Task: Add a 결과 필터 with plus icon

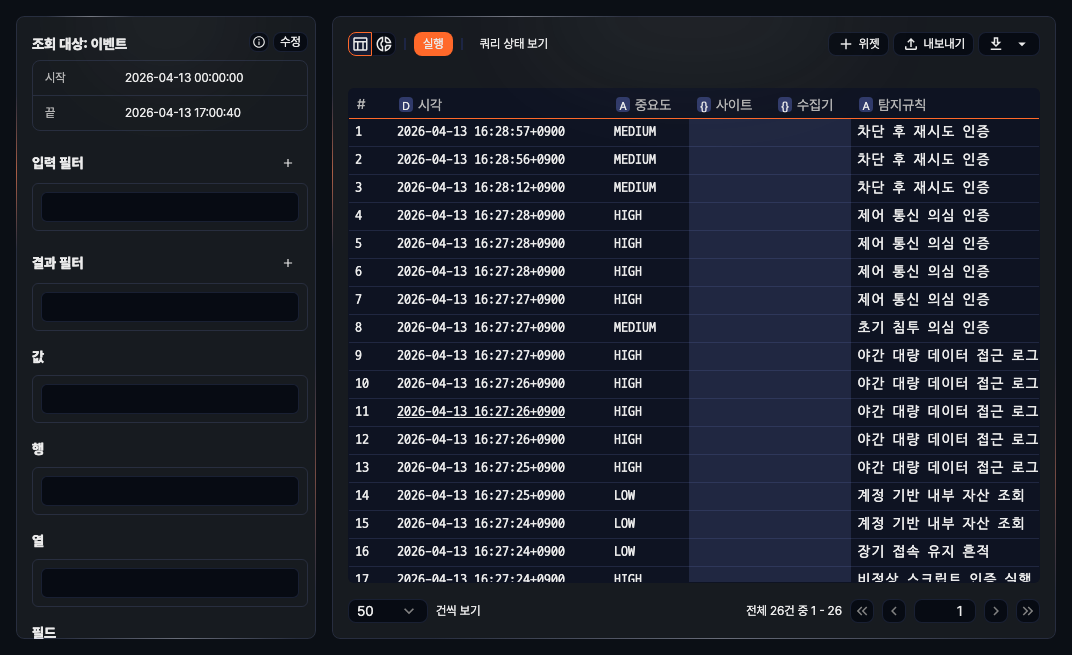Action: (x=288, y=263)
